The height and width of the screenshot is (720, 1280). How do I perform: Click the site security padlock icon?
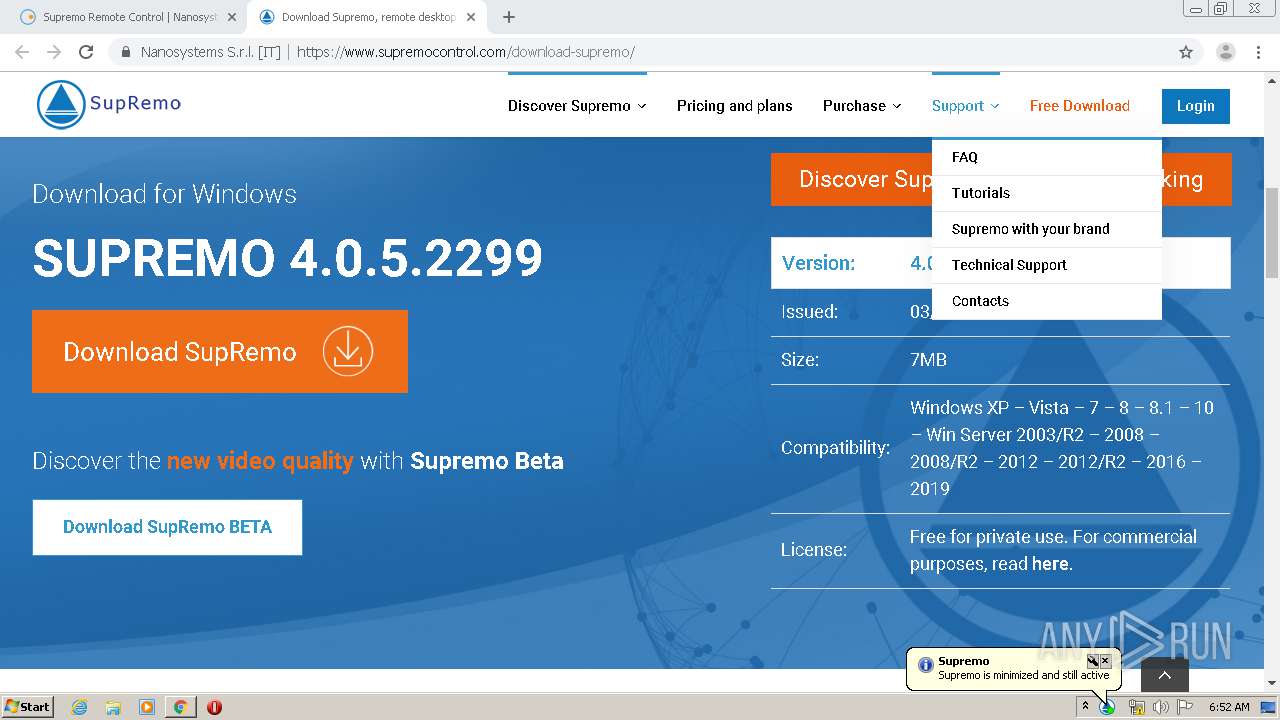126,52
